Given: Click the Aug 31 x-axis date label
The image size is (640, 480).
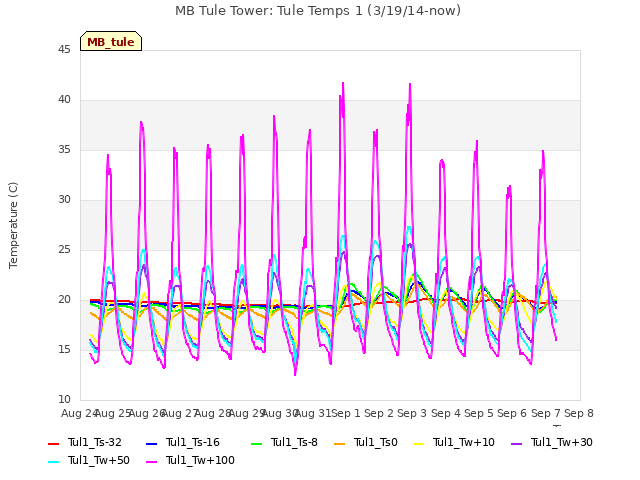Looking at the screenshot, I should 312,413.
